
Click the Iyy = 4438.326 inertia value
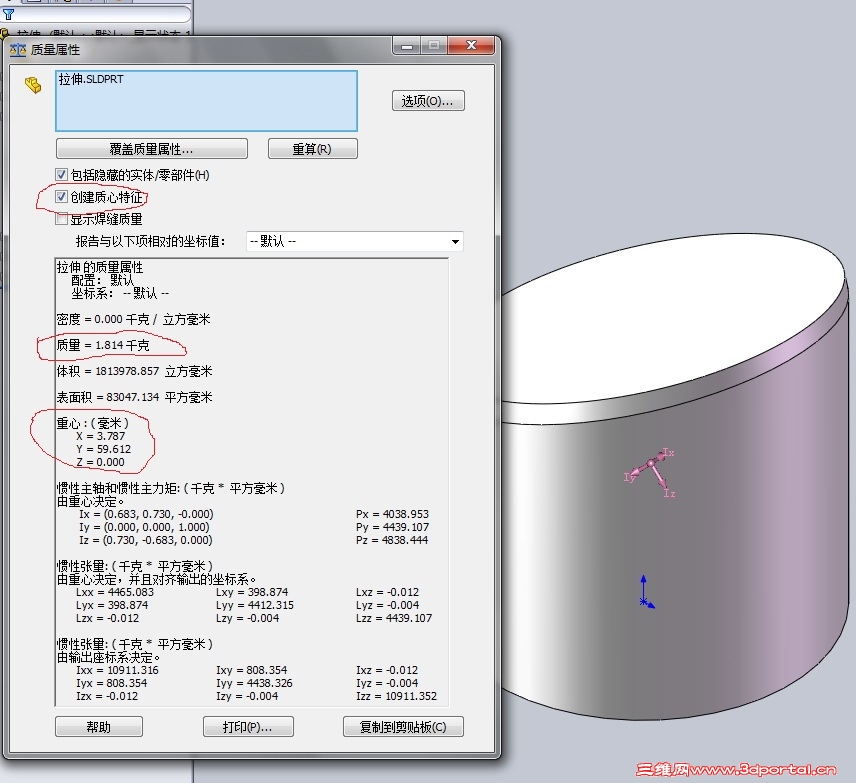tap(254, 683)
